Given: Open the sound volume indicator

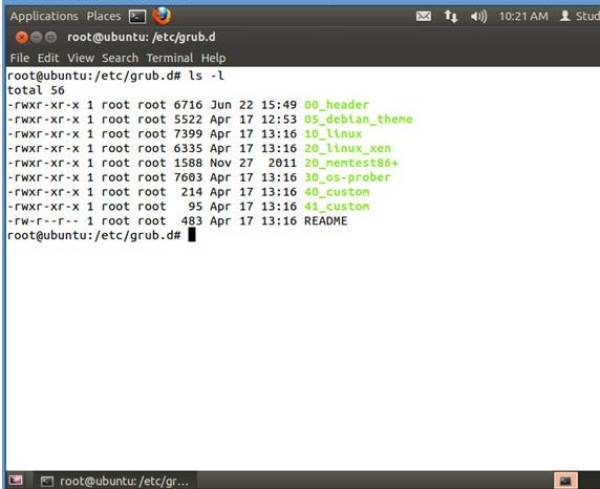Looking at the screenshot, I should pos(478,16).
